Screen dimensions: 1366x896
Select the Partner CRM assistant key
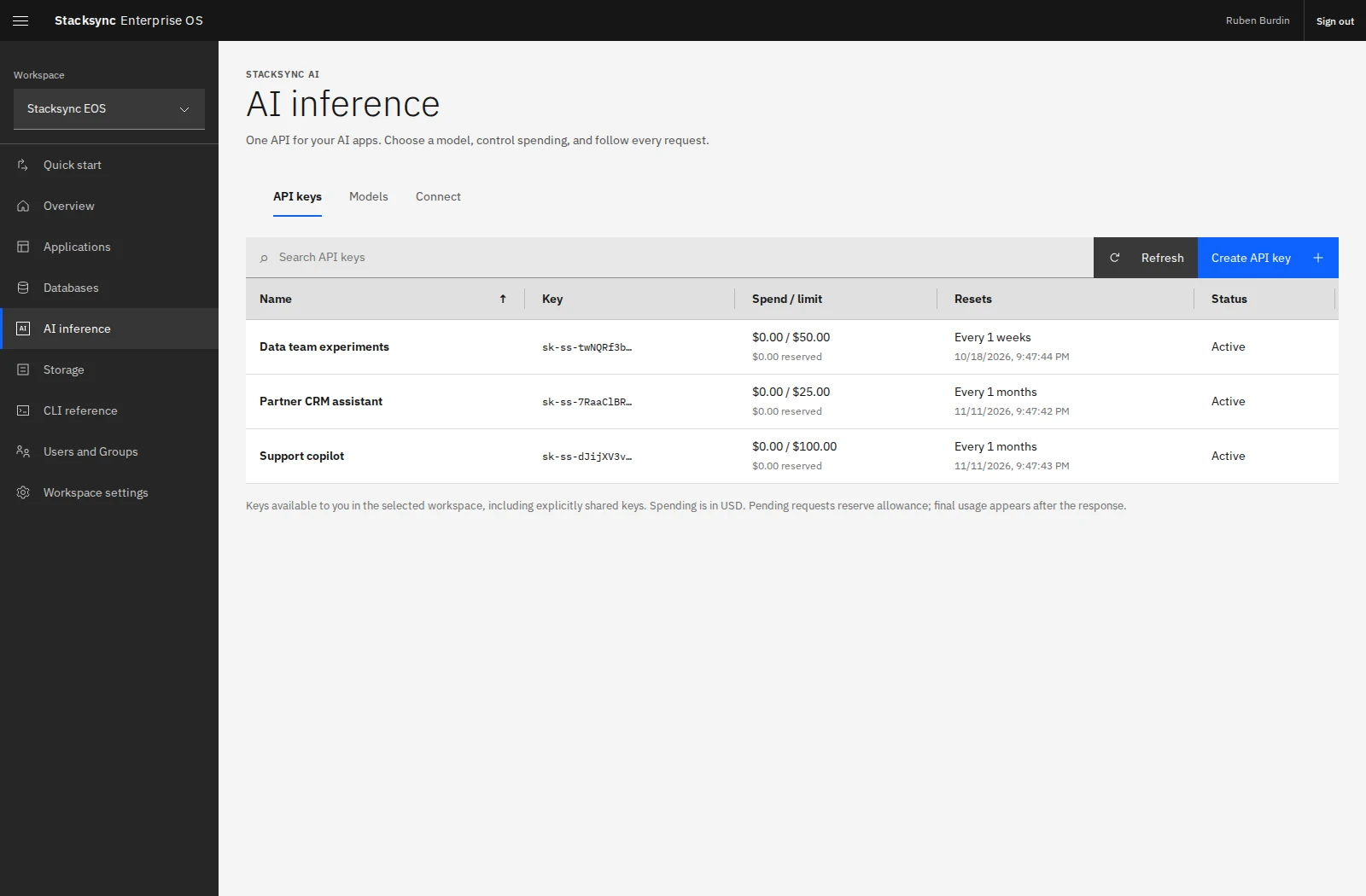pos(321,401)
